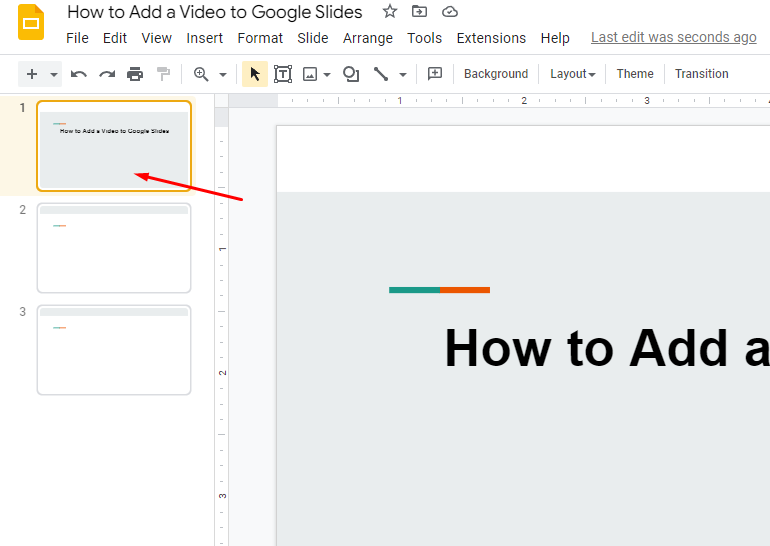
Task: Click the Theme button
Action: click(x=635, y=74)
